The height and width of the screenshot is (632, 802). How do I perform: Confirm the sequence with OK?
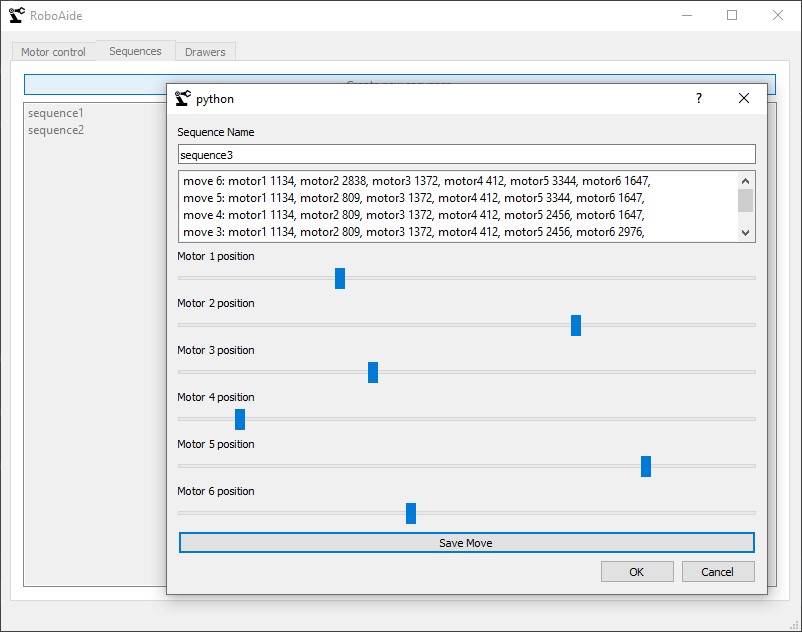pyautogui.click(x=637, y=572)
